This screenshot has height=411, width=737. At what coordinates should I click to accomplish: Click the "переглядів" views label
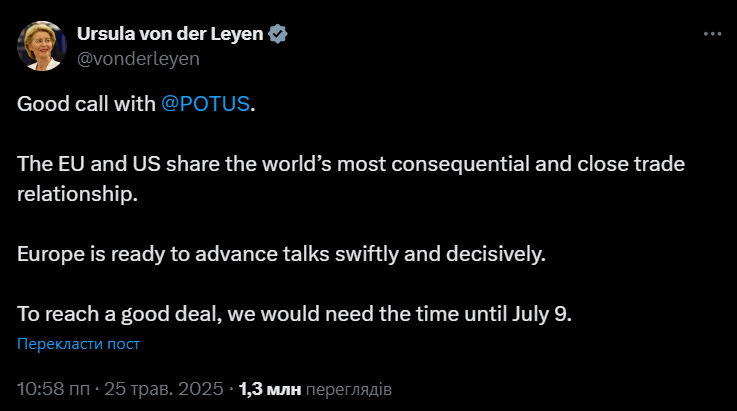point(348,387)
